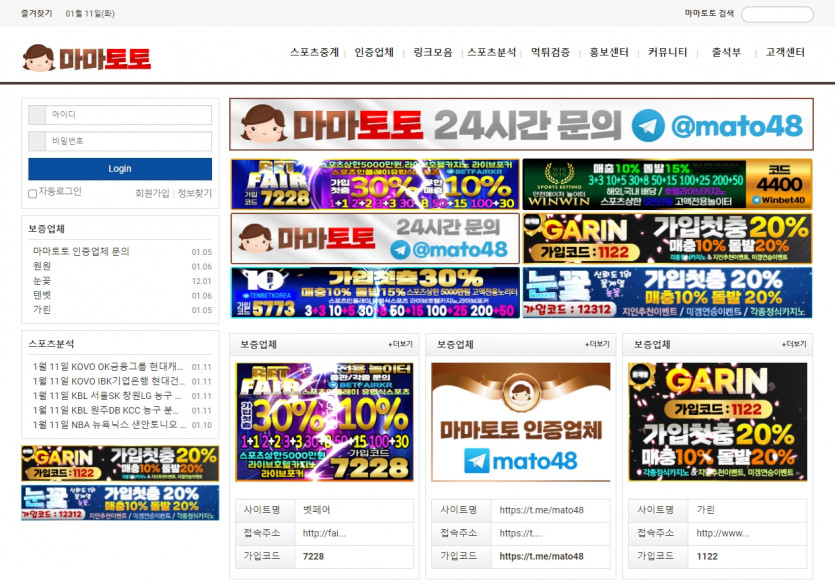The image size is (835, 586).
Task: Expand the middle 보증업체 panel 더보기
Action: coord(597,345)
